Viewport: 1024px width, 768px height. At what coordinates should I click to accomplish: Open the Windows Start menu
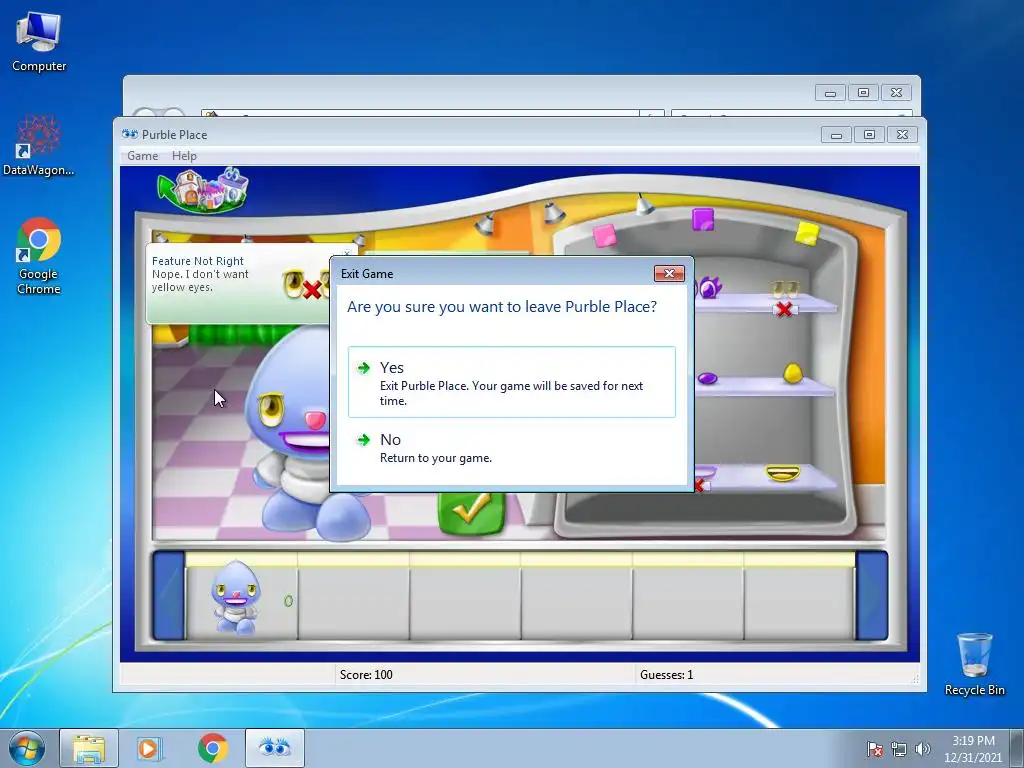coord(27,748)
